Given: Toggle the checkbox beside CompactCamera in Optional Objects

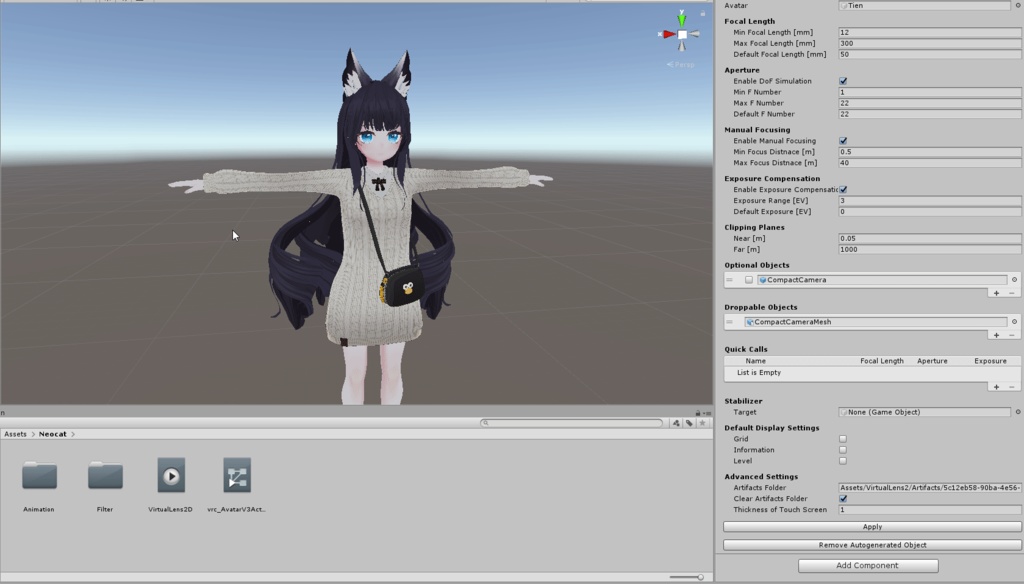Looking at the screenshot, I should tap(749, 280).
